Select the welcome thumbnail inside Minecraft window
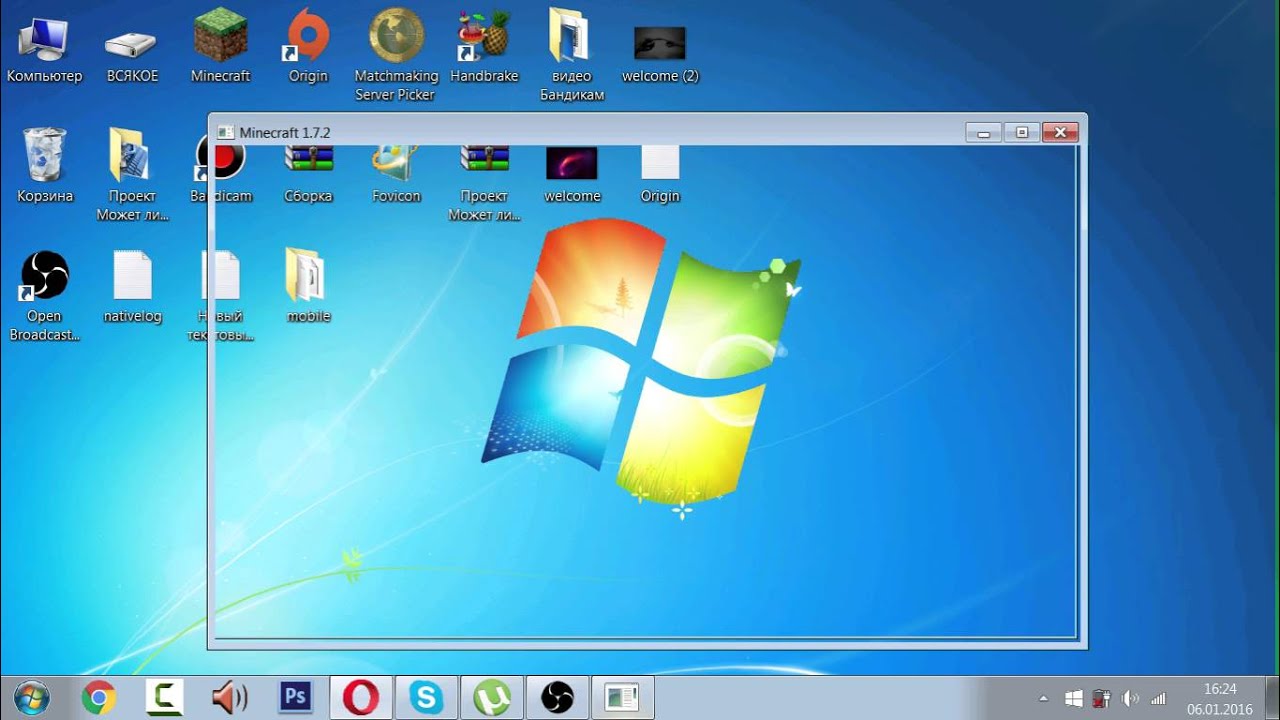Viewport: 1280px width, 720px height. pos(572,163)
